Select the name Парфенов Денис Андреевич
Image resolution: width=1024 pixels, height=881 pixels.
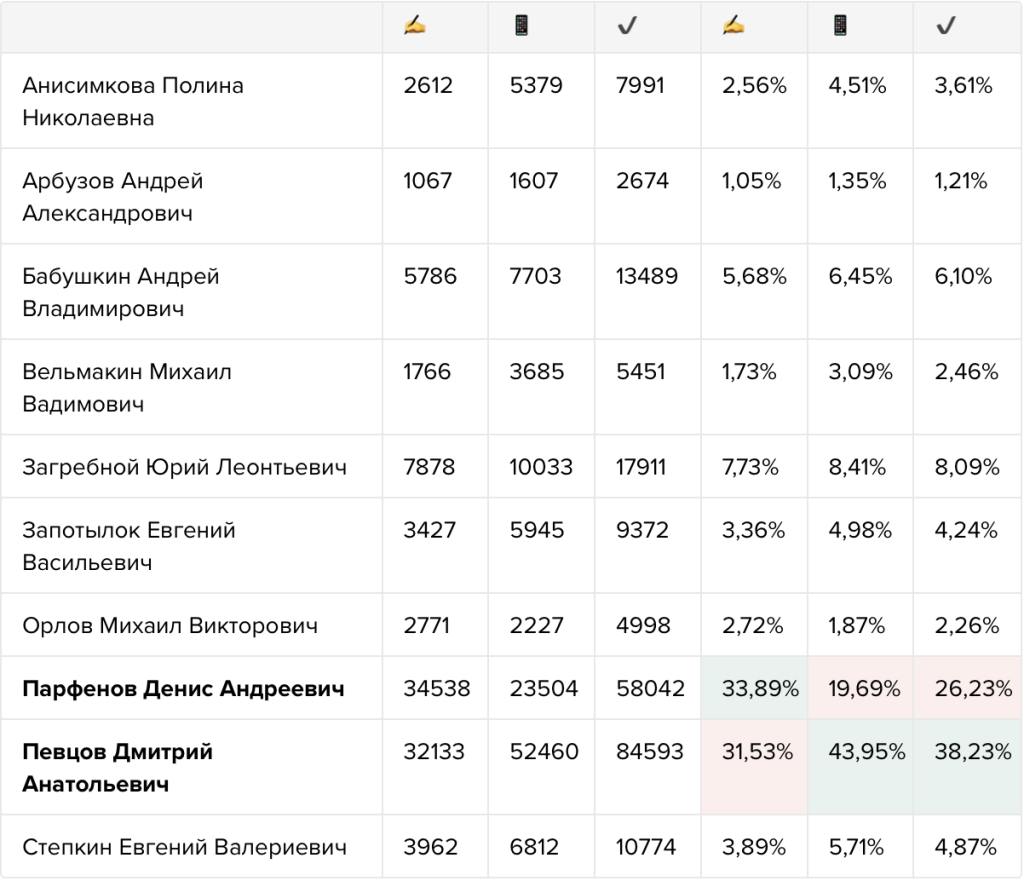coord(184,688)
